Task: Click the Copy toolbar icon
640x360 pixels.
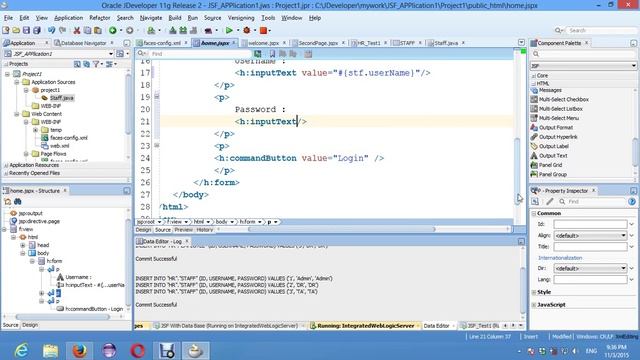Action: (87, 30)
